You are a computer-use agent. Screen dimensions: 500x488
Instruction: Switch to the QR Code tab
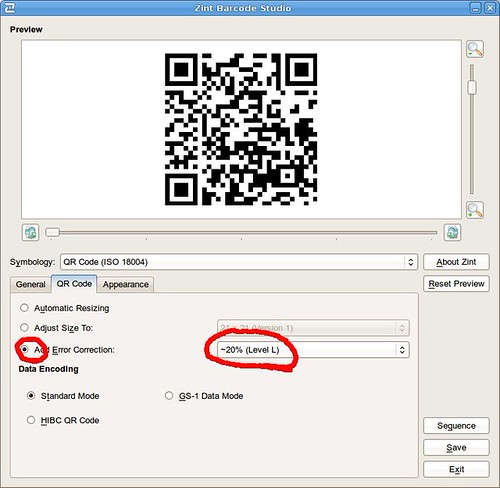coord(74,284)
